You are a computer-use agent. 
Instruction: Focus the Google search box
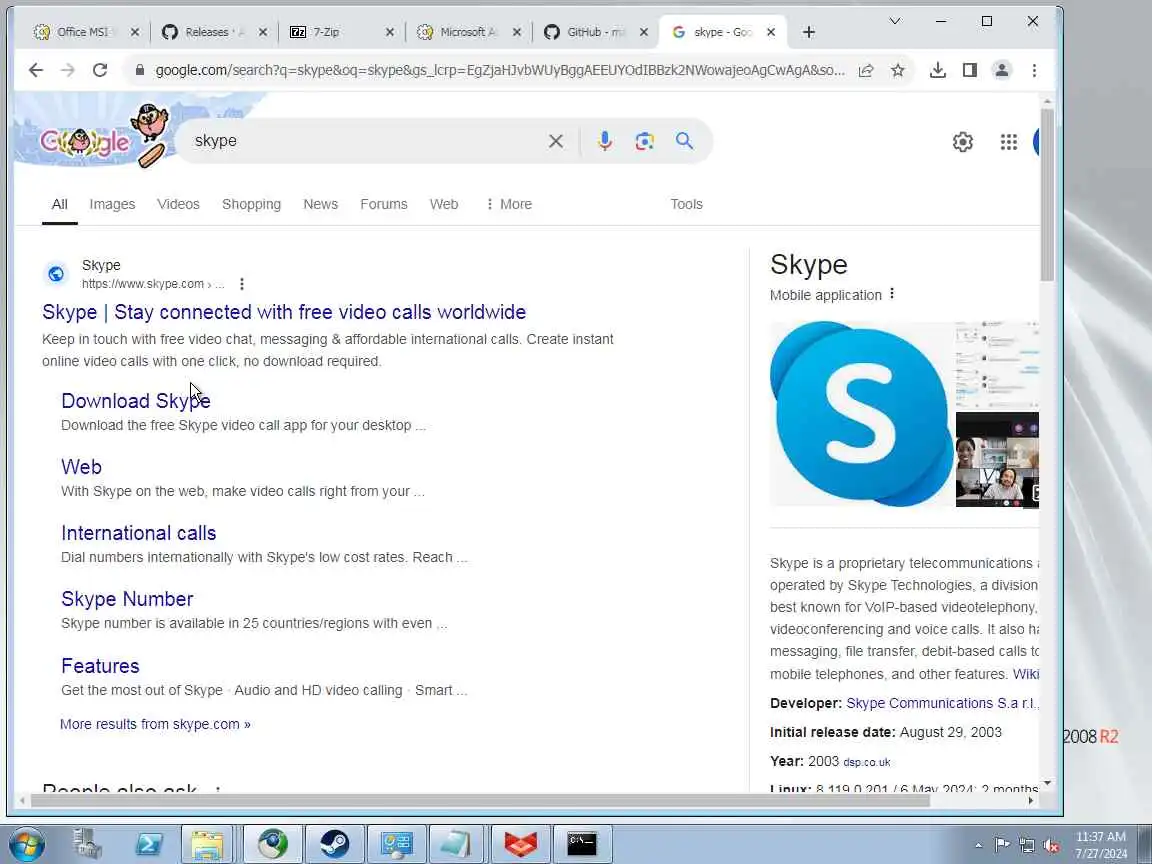click(x=367, y=141)
